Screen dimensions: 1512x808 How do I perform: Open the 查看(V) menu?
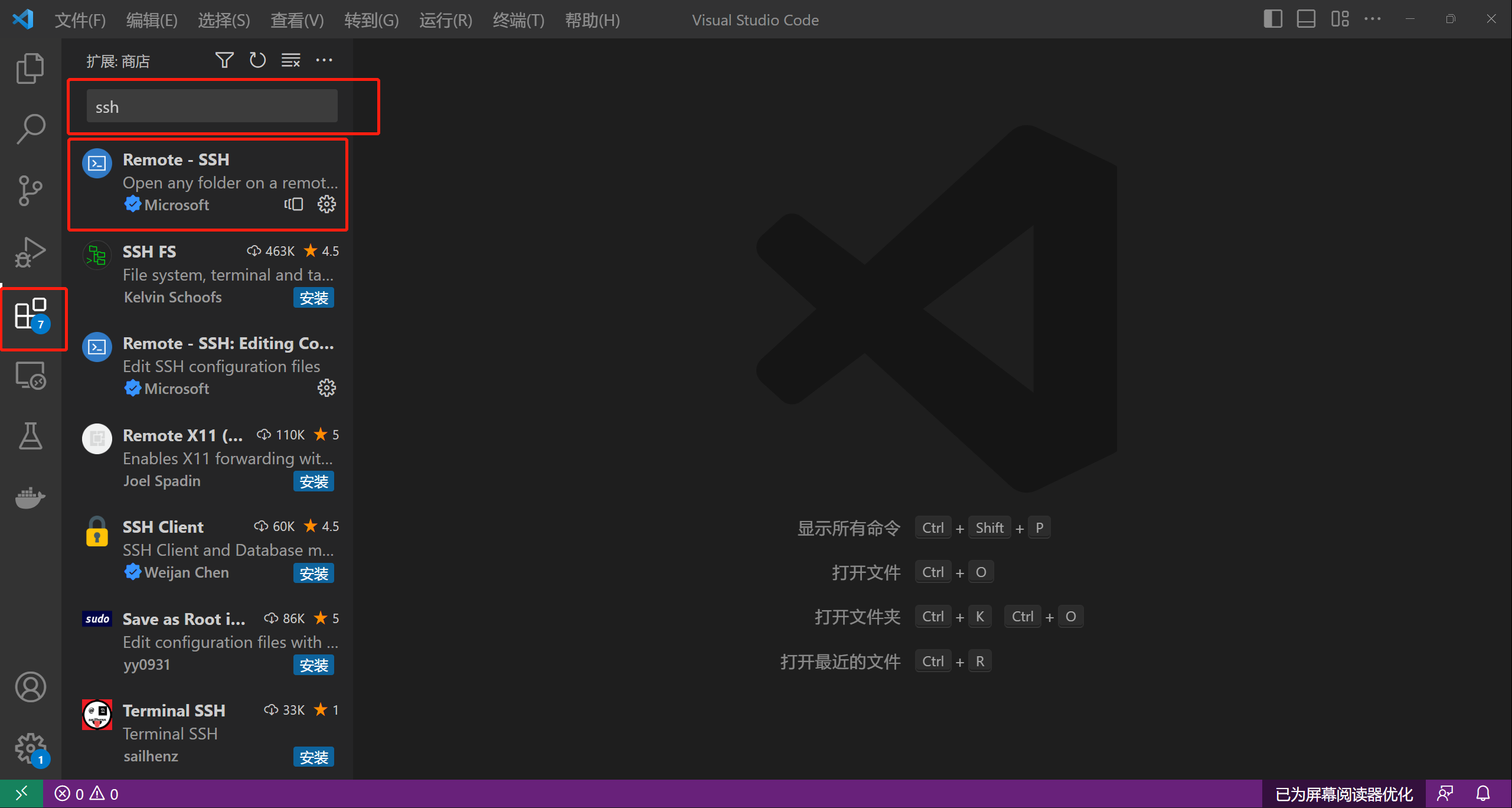(297, 20)
